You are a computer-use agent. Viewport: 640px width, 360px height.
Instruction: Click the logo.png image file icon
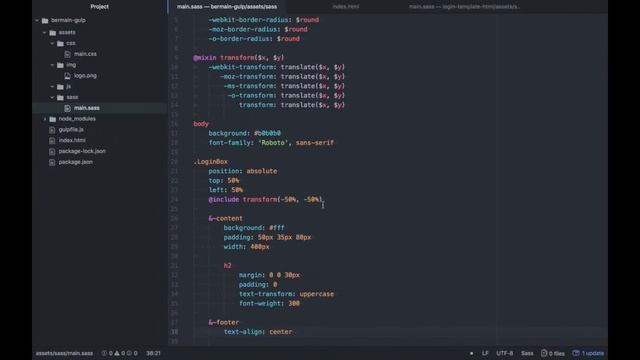pyautogui.click(x=68, y=76)
